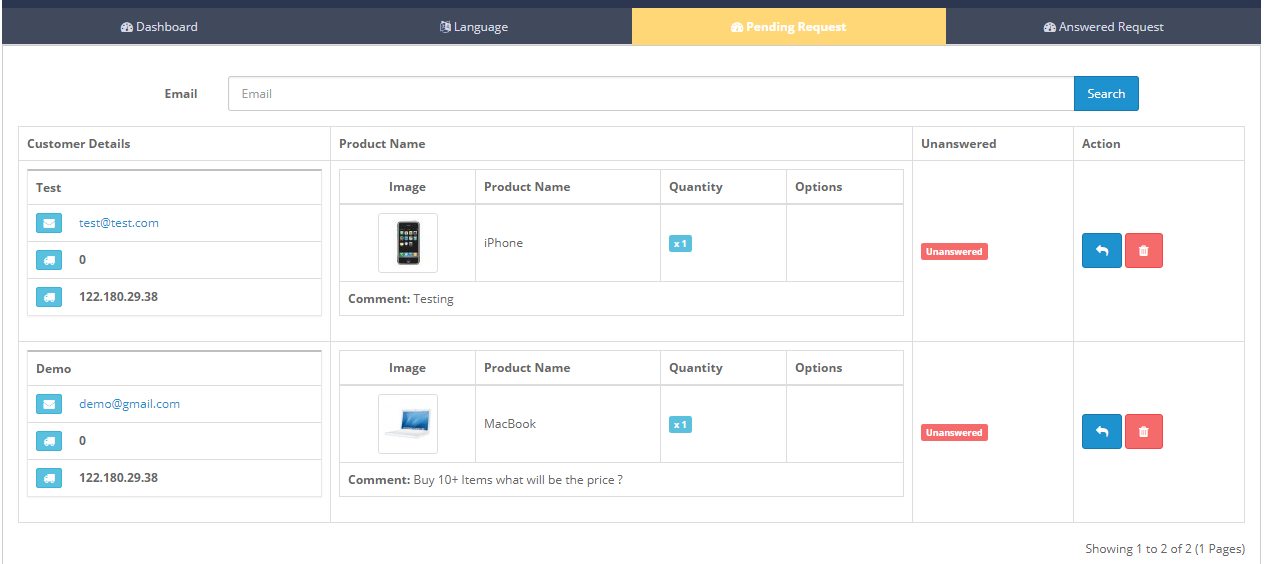Reply to the Demo customer's request

click(x=1102, y=432)
